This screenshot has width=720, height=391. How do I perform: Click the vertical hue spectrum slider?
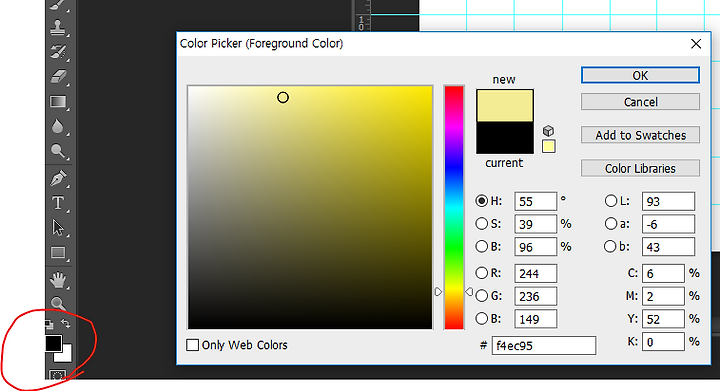pos(454,207)
